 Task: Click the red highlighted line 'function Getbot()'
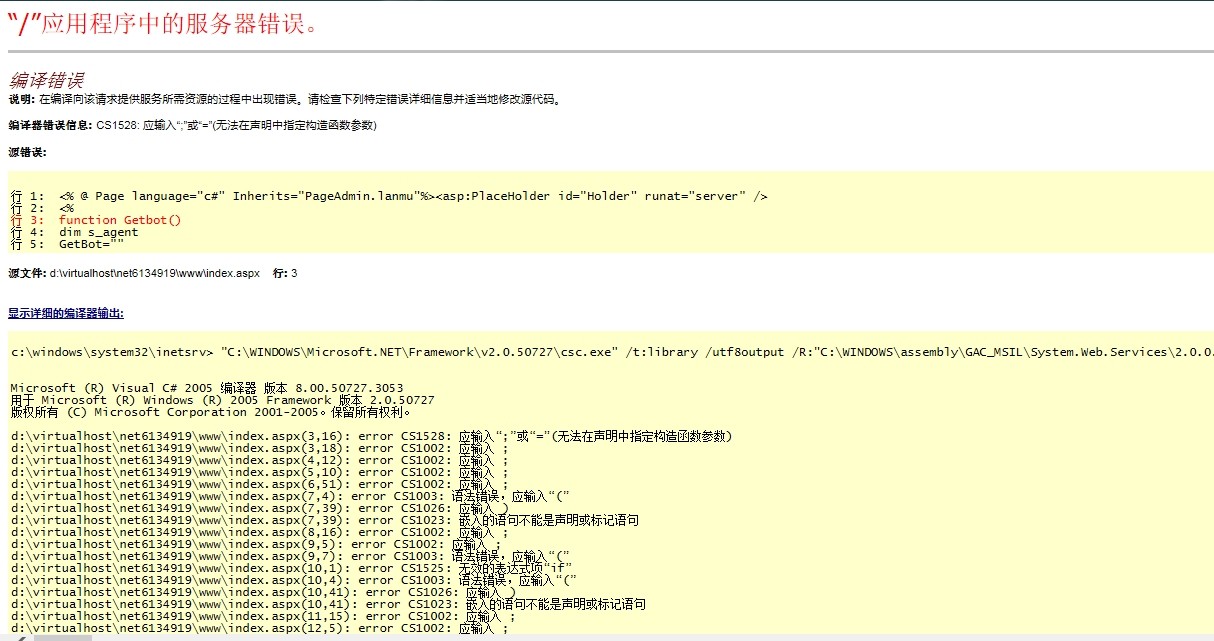point(119,220)
